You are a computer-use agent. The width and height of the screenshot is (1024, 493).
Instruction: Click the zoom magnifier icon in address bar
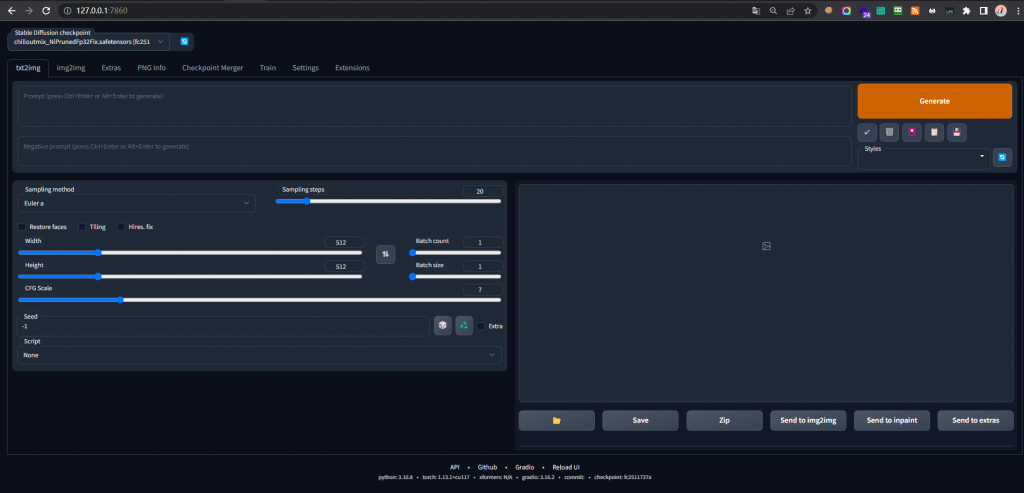coord(773,10)
